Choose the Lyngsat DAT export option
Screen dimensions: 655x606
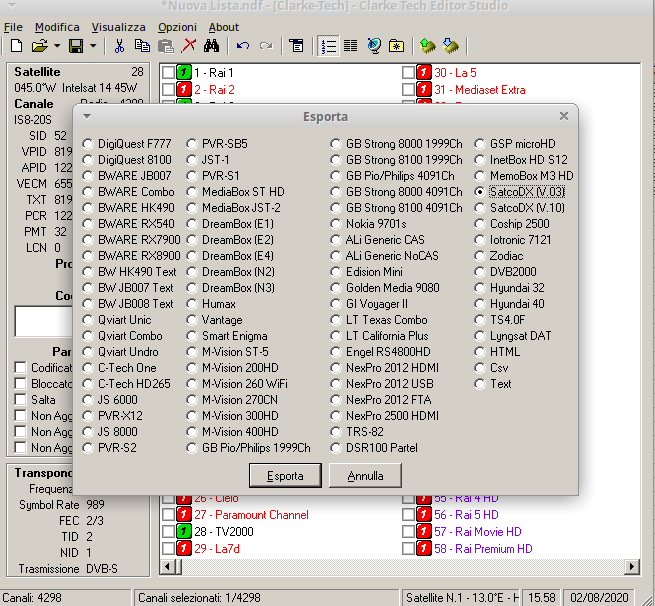[480, 336]
